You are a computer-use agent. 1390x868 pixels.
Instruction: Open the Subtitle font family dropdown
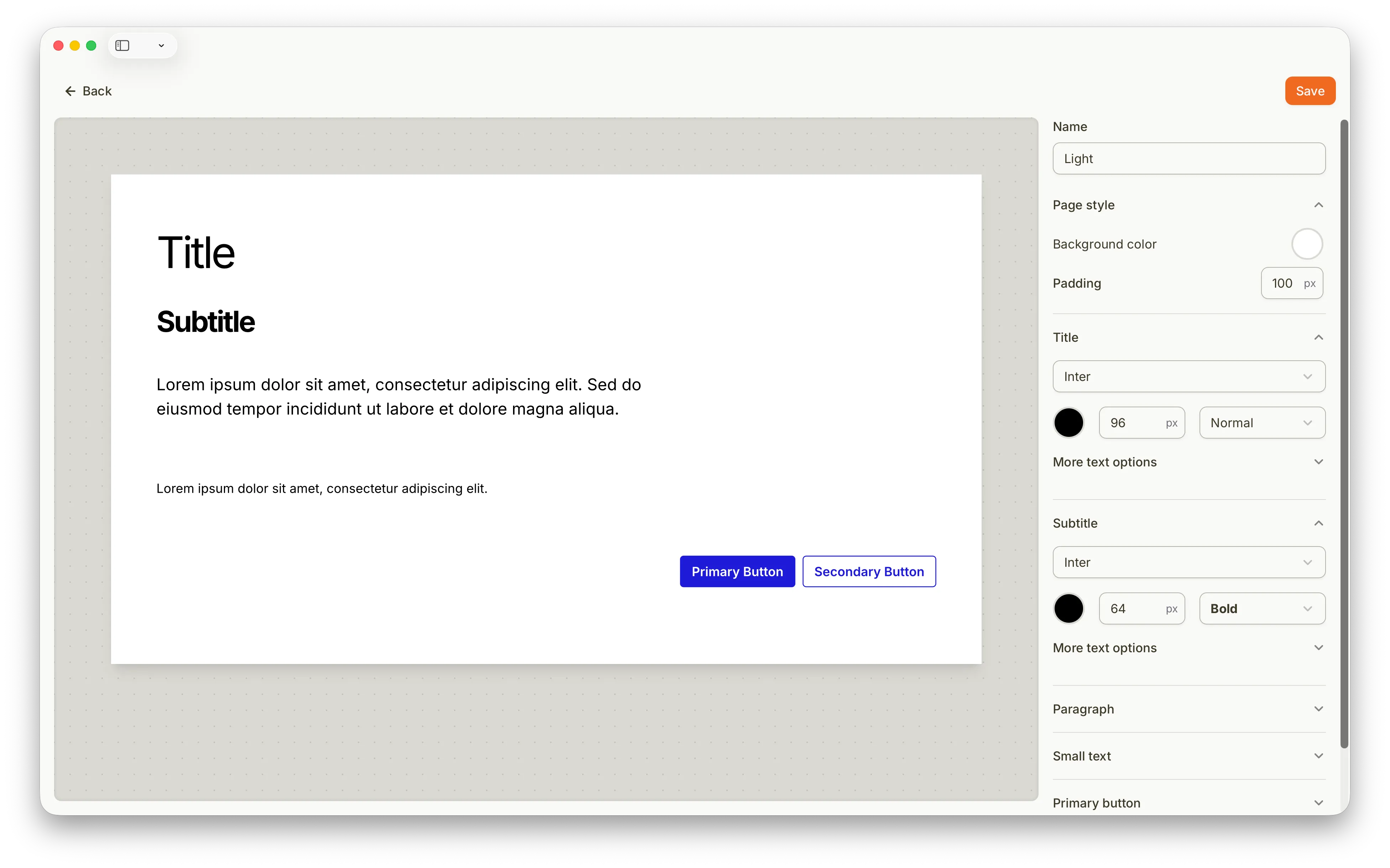tap(1188, 562)
